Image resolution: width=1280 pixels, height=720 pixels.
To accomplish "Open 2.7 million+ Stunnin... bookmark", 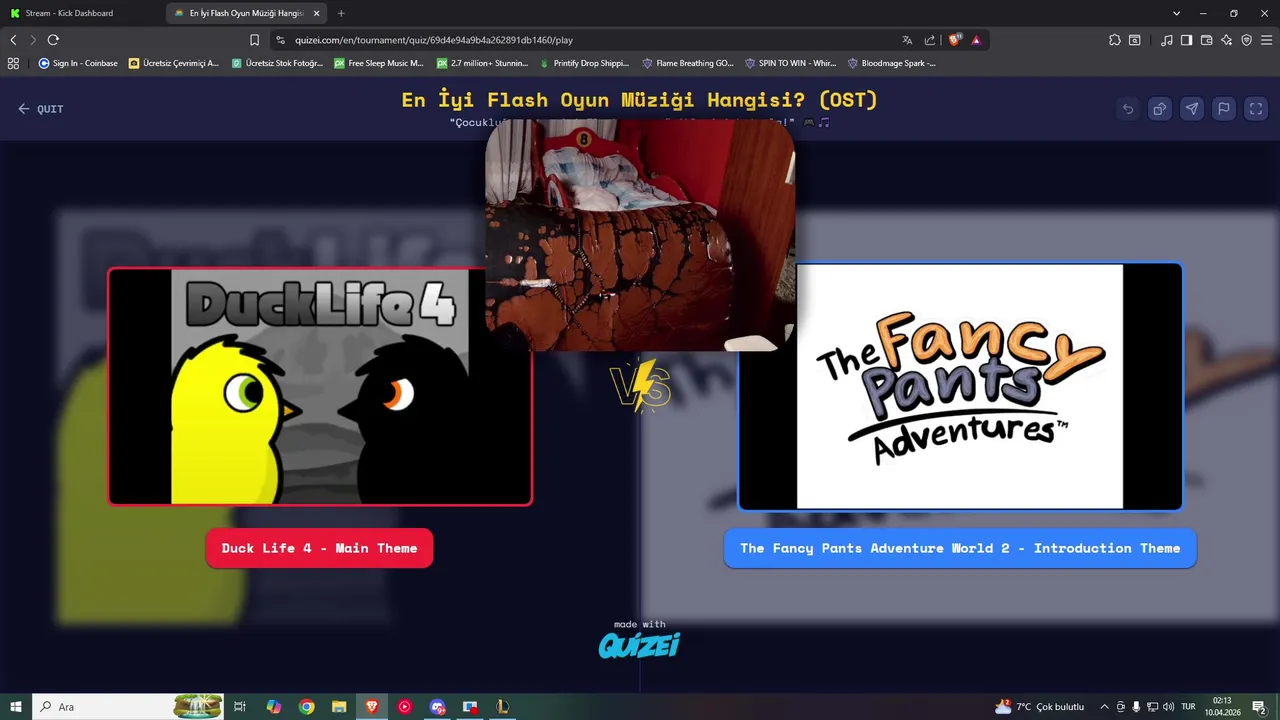I will 482,63.
